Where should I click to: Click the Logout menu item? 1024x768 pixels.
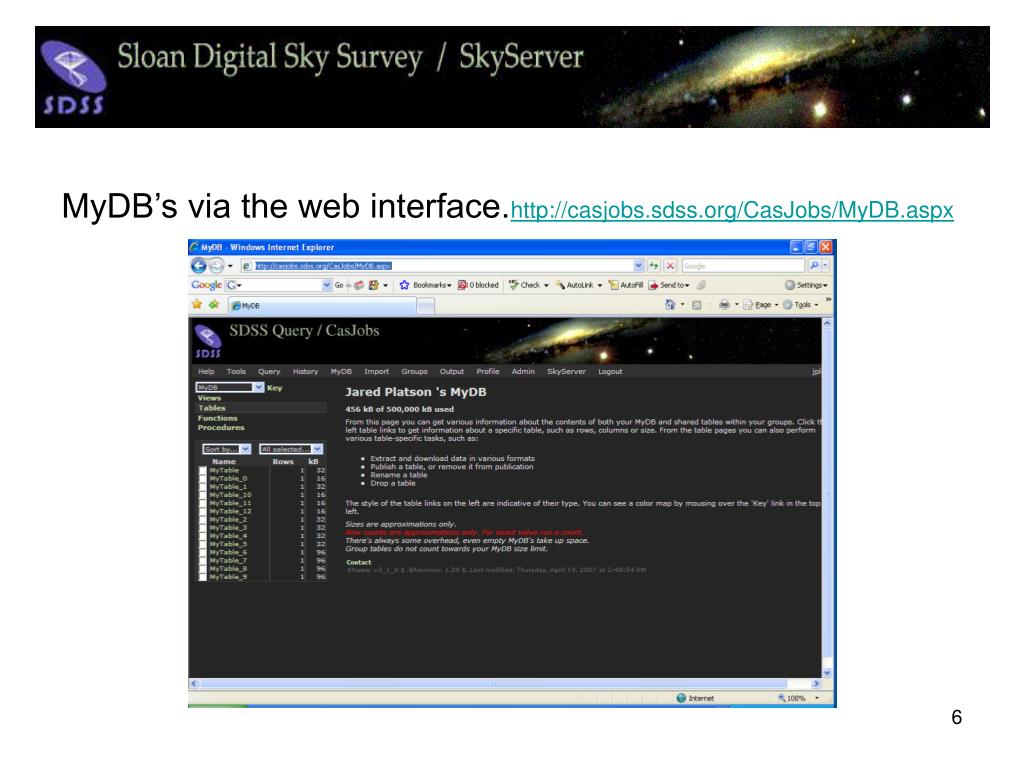[x=610, y=371]
